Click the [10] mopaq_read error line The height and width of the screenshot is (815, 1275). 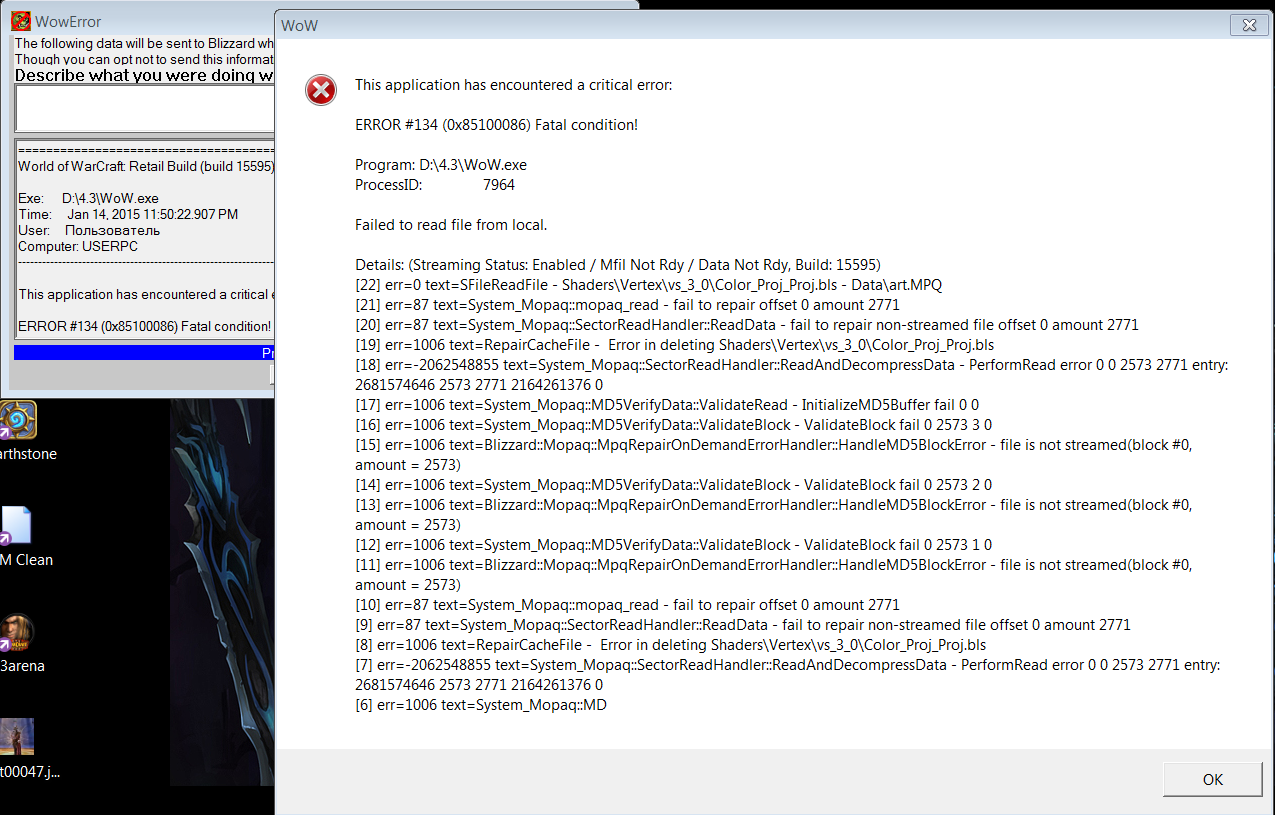coord(628,605)
